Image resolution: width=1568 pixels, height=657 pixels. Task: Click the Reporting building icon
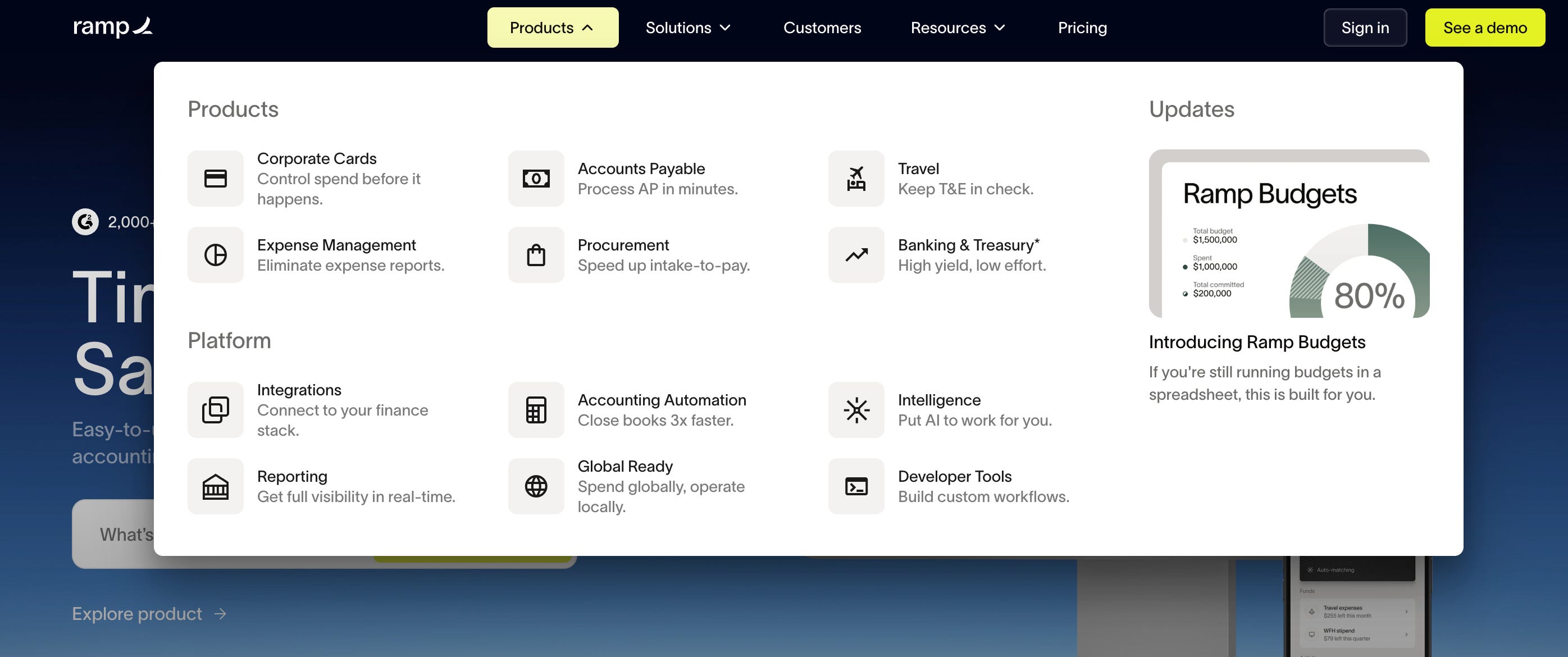(216, 486)
